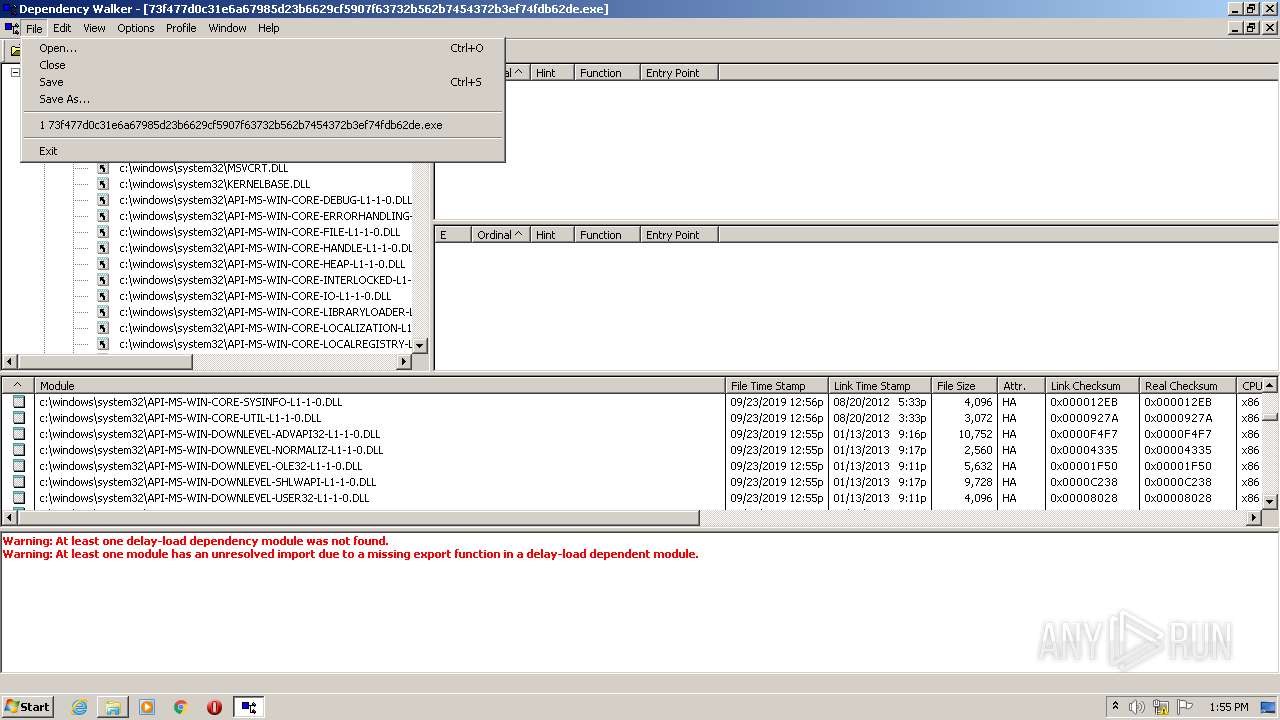Choose Save in the File menu
Viewport: 1280px width, 720px height.
pos(263,82)
